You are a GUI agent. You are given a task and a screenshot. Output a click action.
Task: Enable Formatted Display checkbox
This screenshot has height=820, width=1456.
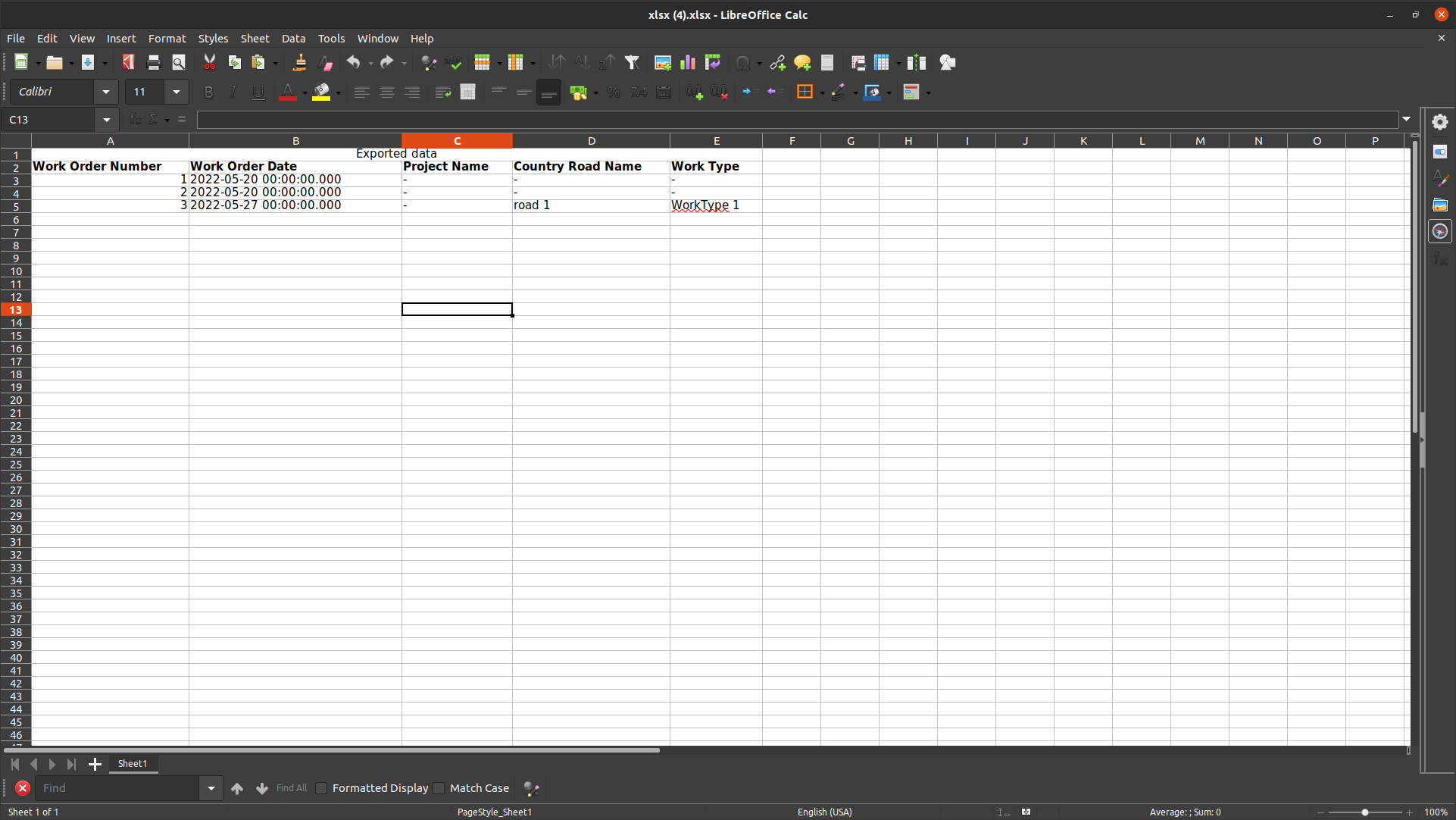pyautogui.click(x=322, y=788)
